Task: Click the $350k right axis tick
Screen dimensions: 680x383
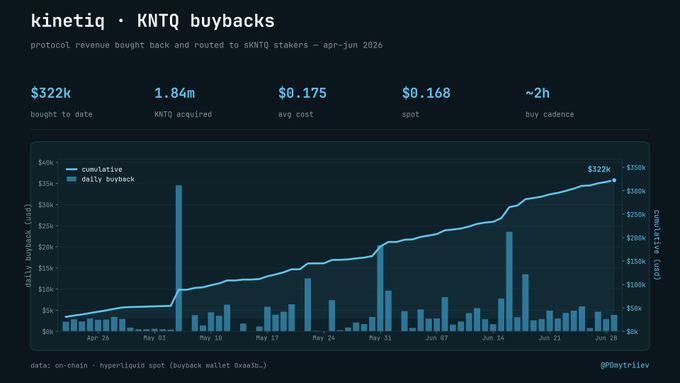Action: click(x=636, y=168)
